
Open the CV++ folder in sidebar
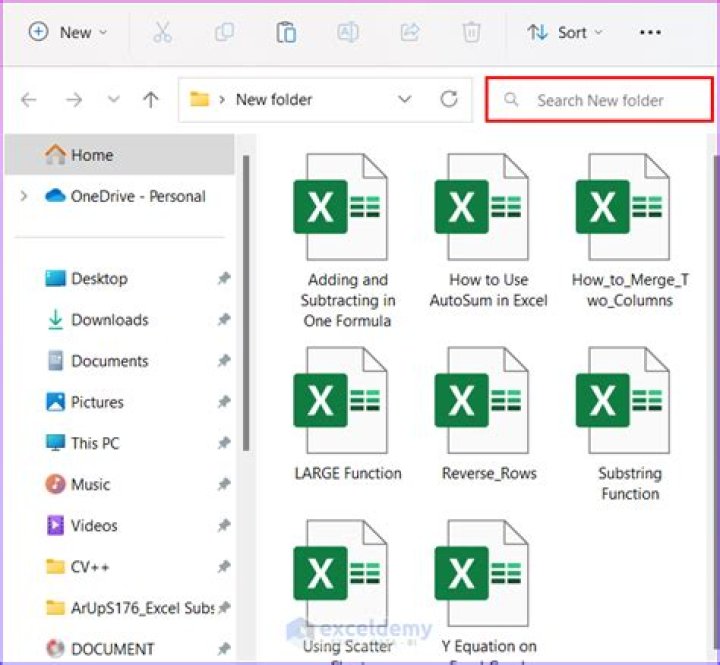tap(78, 567)
